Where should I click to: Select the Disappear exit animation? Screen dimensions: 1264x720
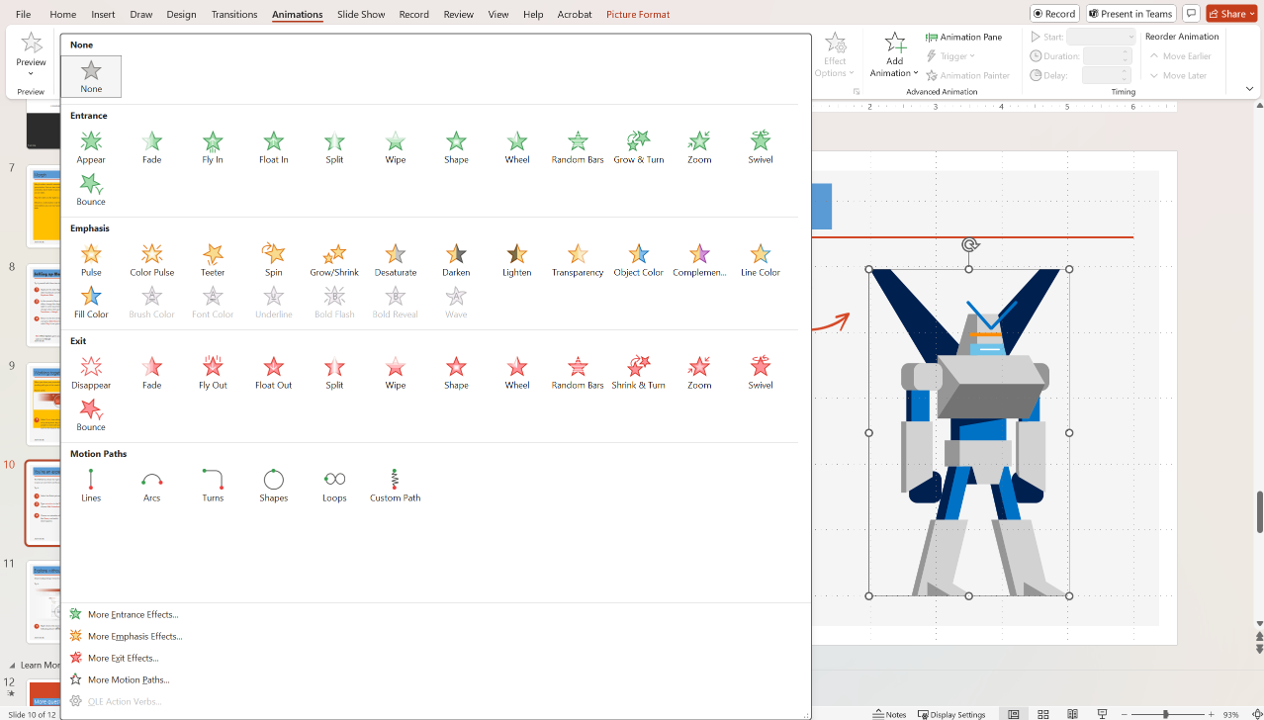coord(91,371)
